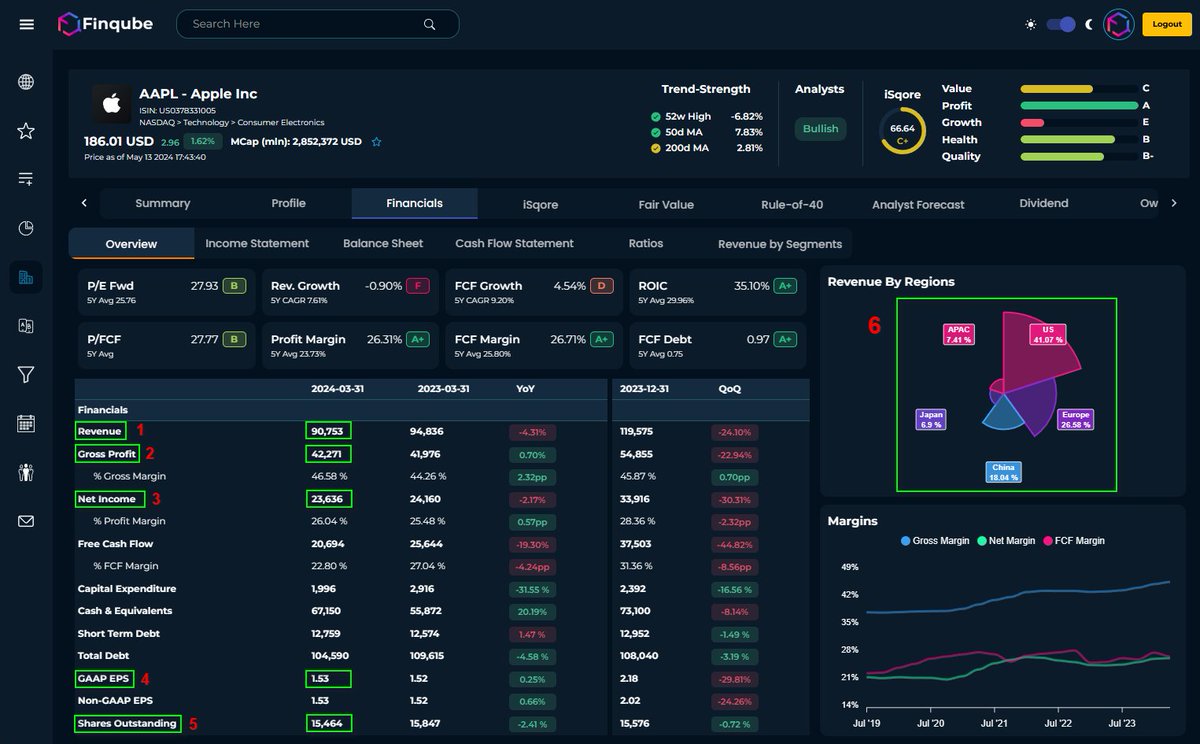Click the Total Debt row label
Viewport: 1200px width, 744px height.
tap(104, 656)
